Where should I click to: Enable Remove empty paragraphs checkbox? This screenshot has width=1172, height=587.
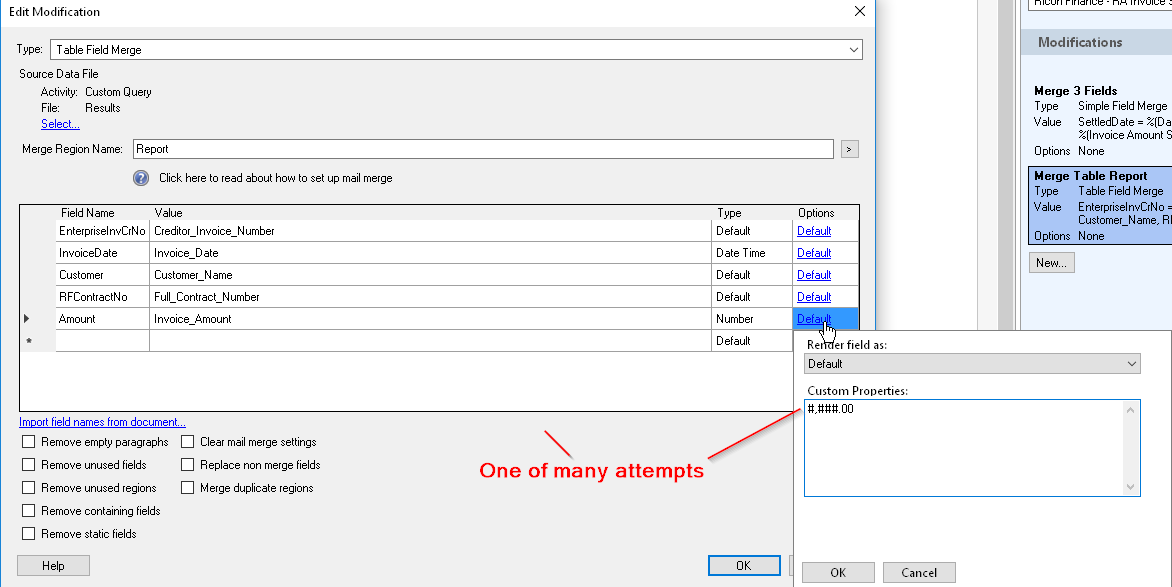coord(29,442)
